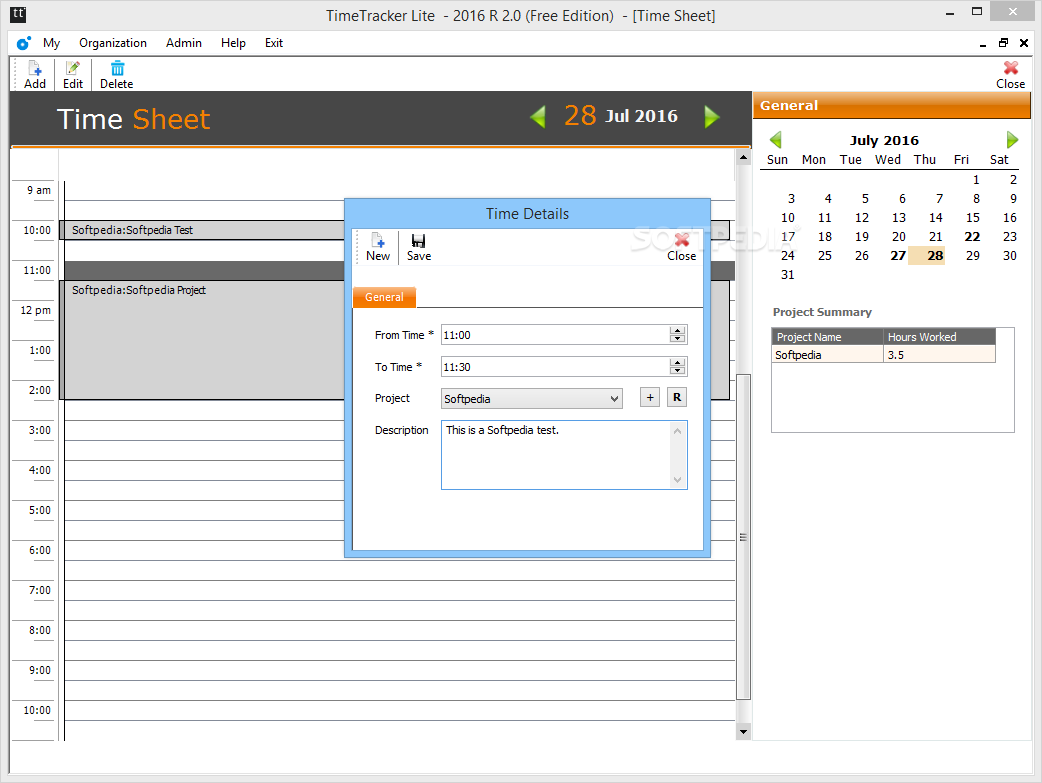Click Project Name column header
Screen dimensions: 1042x783
click(x=827, y=337)
